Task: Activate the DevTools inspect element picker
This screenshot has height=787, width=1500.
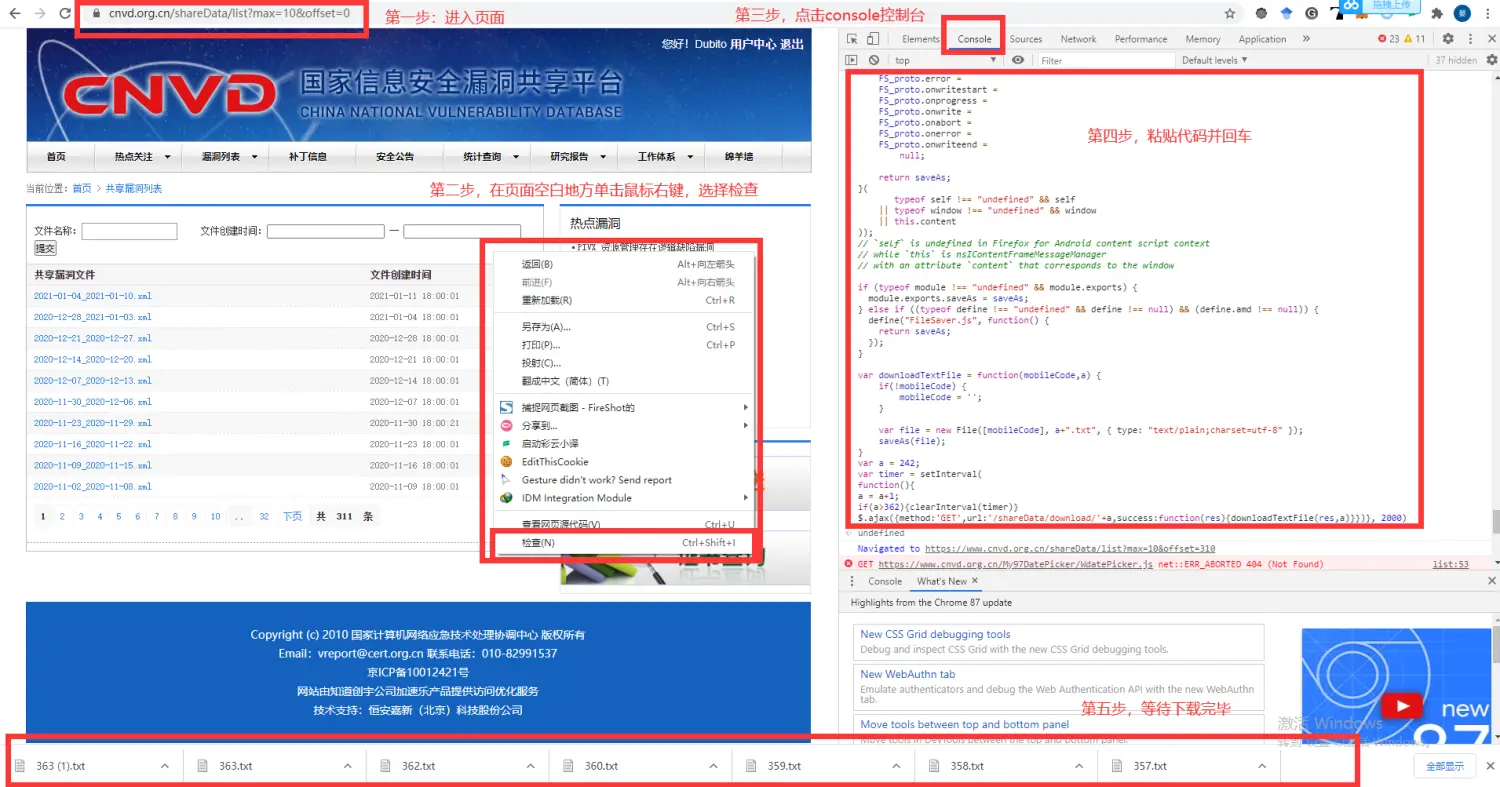Action: [852, 39]
